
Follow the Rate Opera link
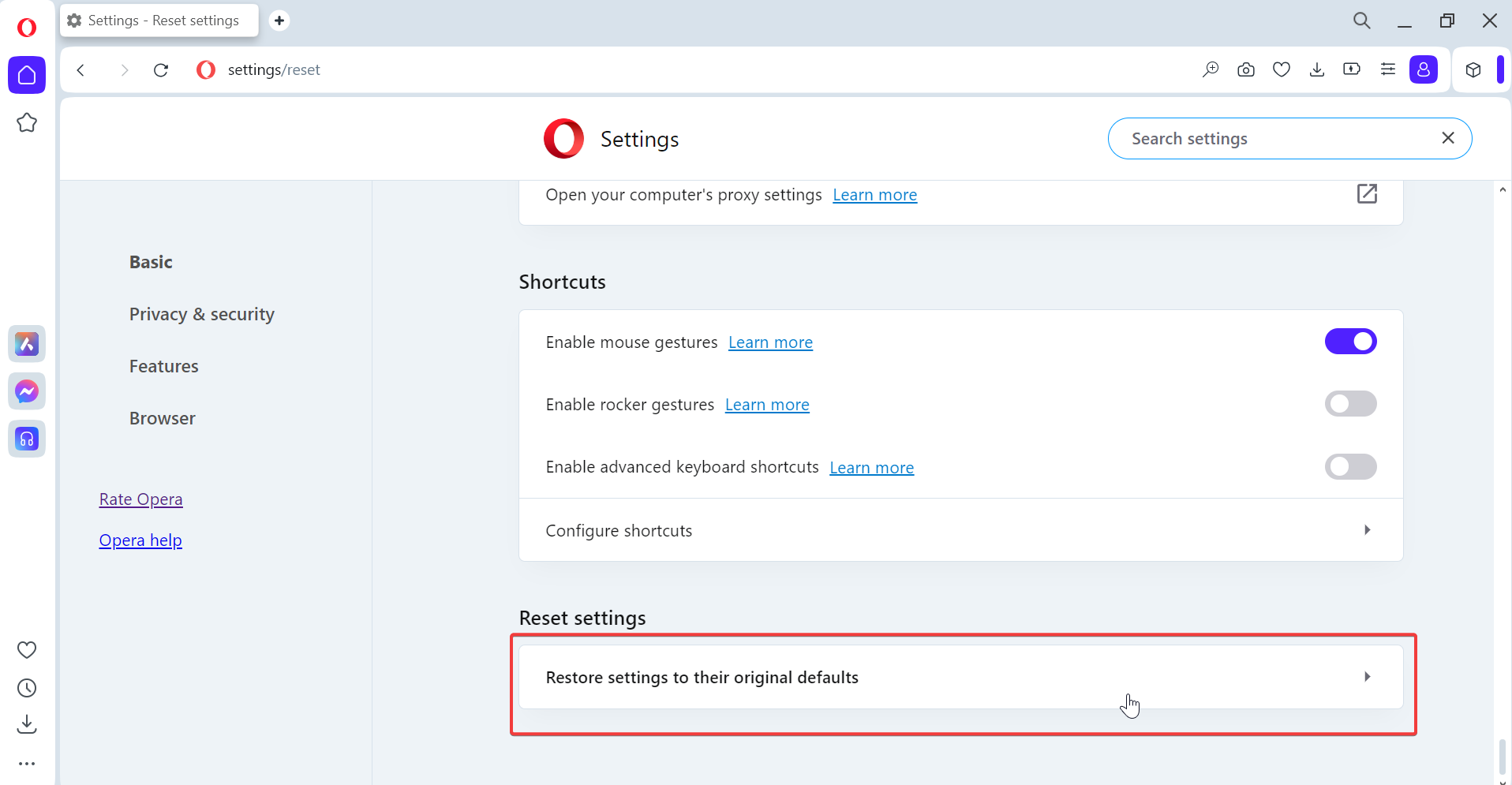(x=141, y=499)
